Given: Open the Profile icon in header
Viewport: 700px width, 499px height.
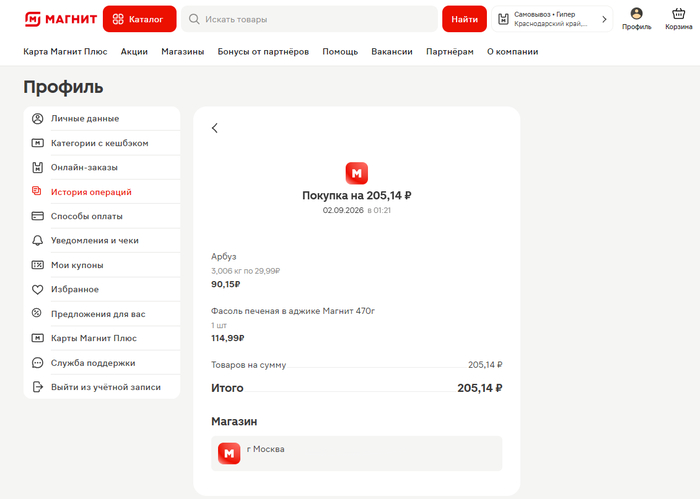Looking at the screenshot, I should coord(636,19).
